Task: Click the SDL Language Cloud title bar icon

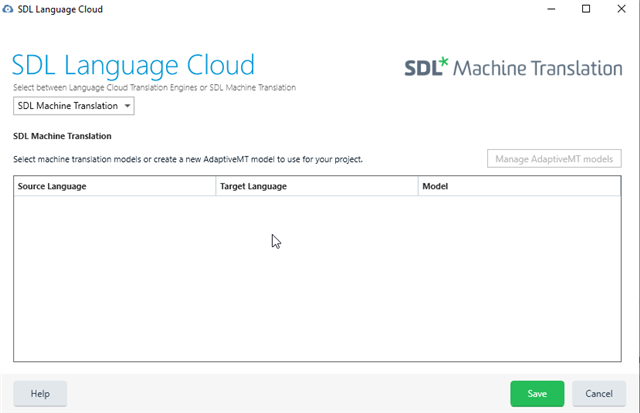Action: 7,9
